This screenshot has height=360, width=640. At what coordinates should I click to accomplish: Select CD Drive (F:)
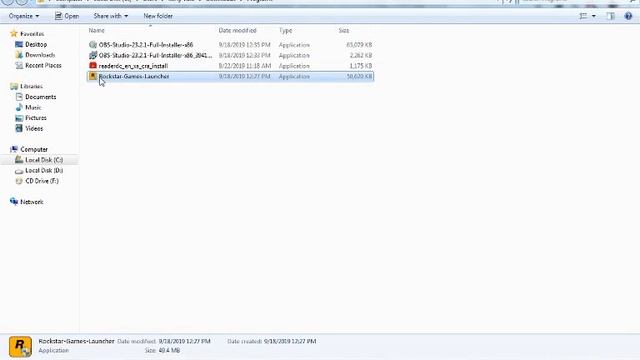(x=42, y=181)
